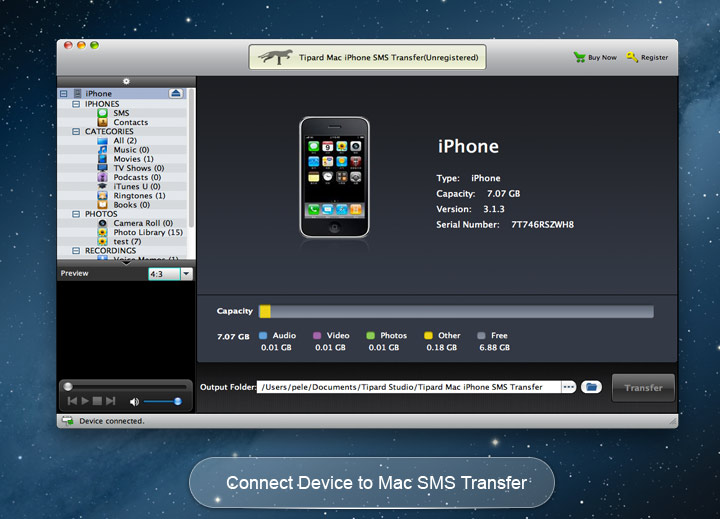The height and width of the screenshot is (519, 720).
Task: Click the preview seek slider knob
Action: (68, 386)
